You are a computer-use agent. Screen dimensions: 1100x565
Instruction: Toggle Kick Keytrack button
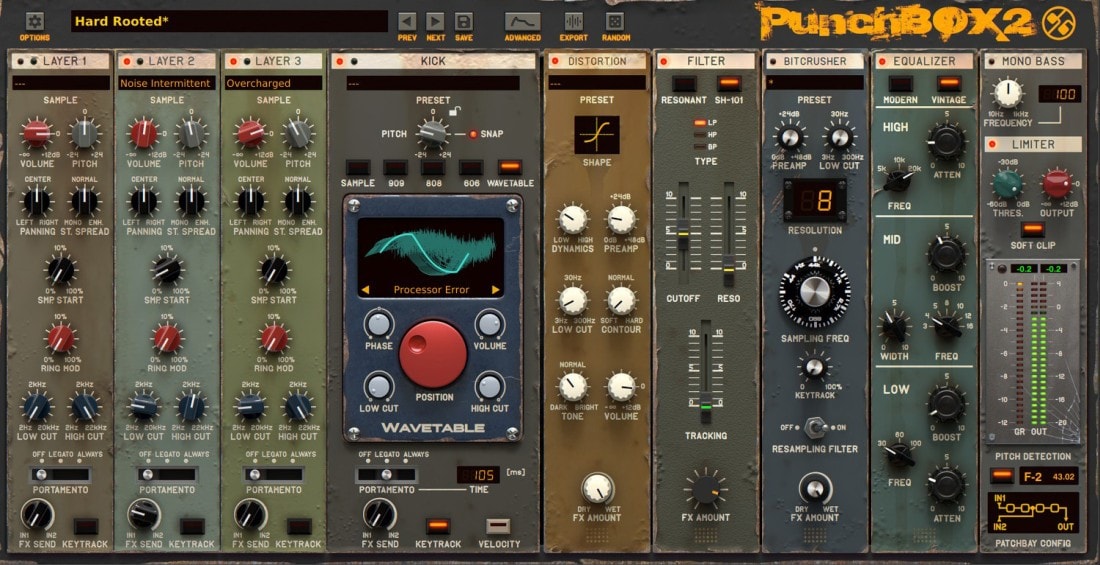pos(438,526)
